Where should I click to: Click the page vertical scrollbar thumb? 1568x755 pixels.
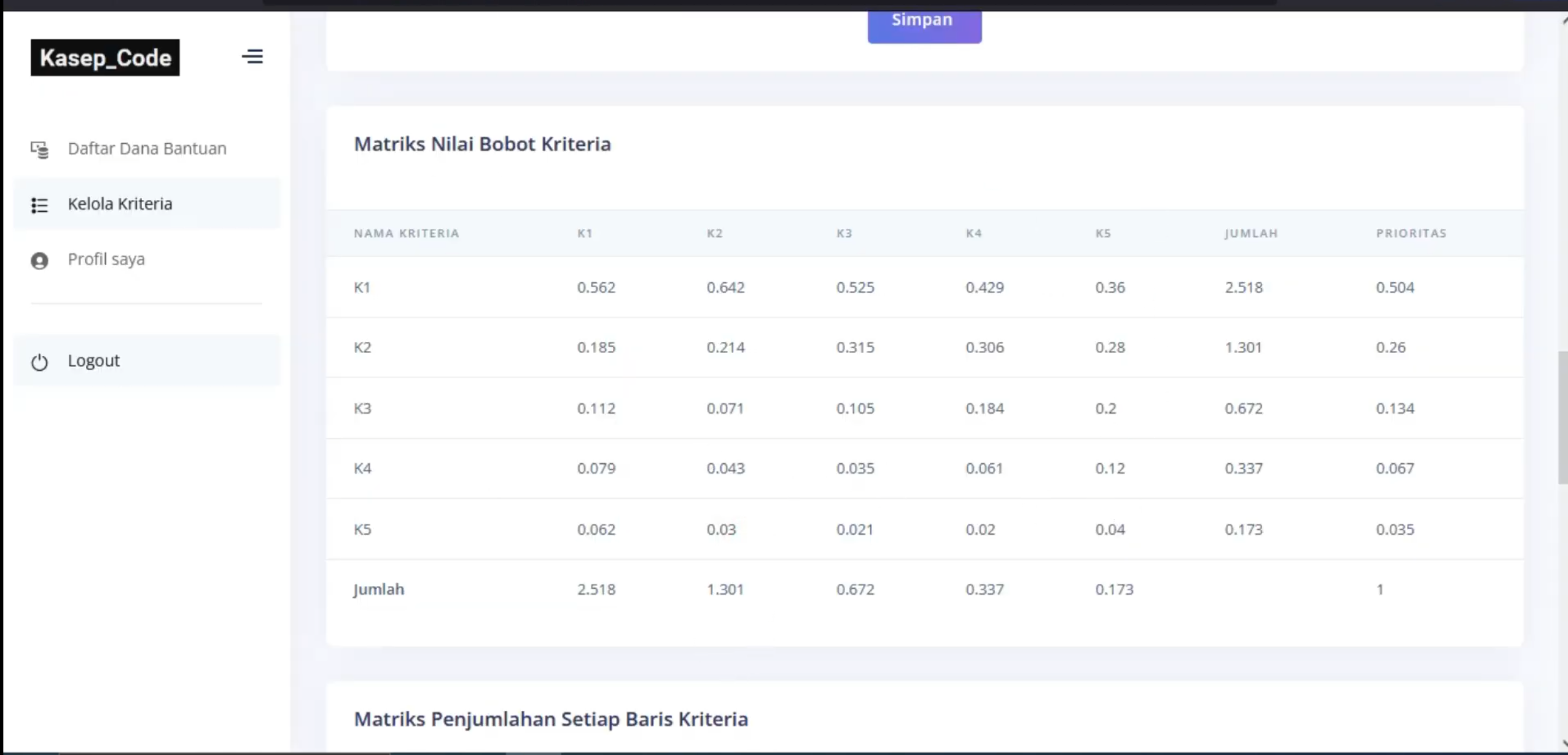pyautogui.click(x=1562, y=417)
